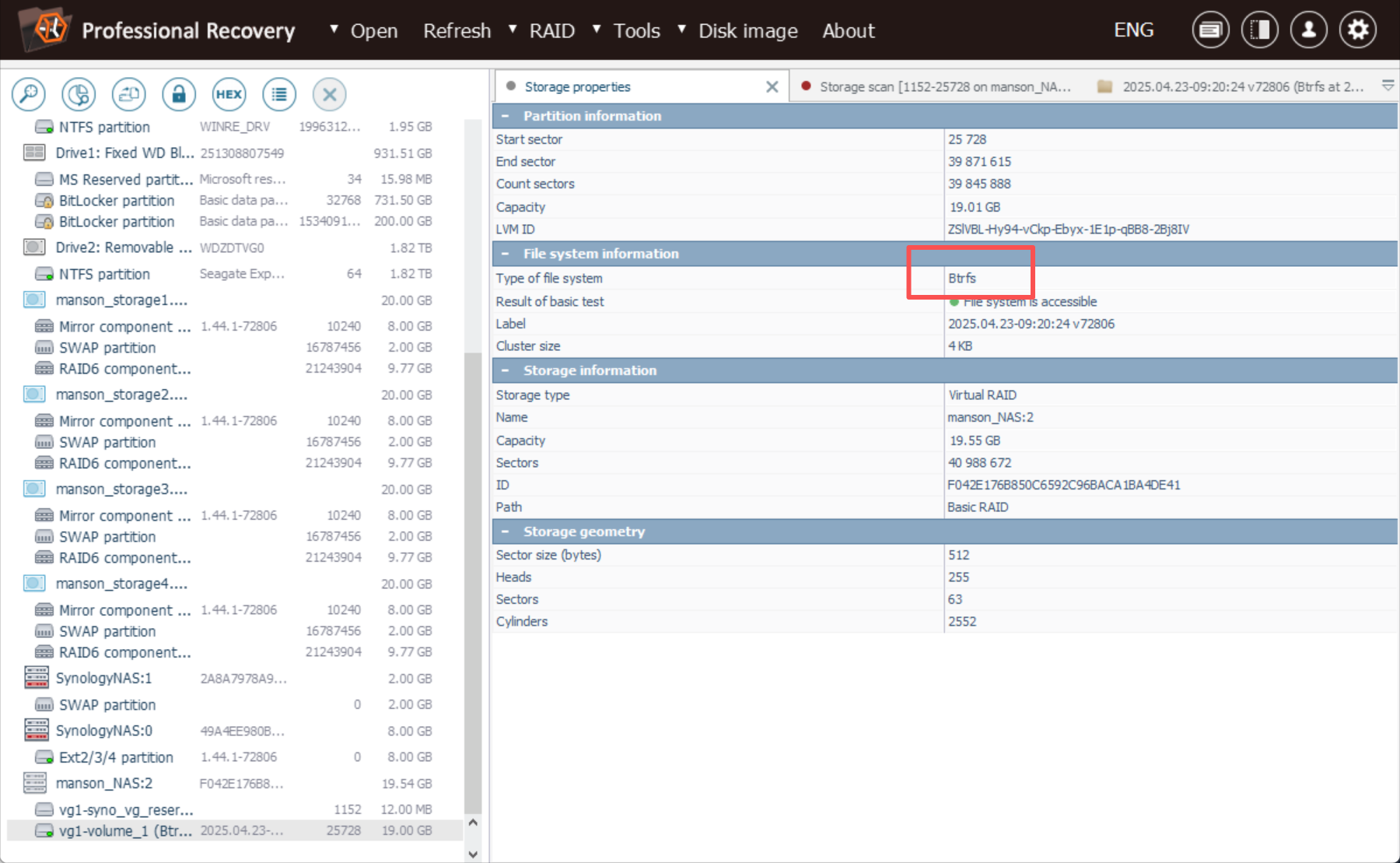Click the scroll-down arrow of the storage list
Viewport: 1400px width, 863px height.
click(x=473, y=854)
